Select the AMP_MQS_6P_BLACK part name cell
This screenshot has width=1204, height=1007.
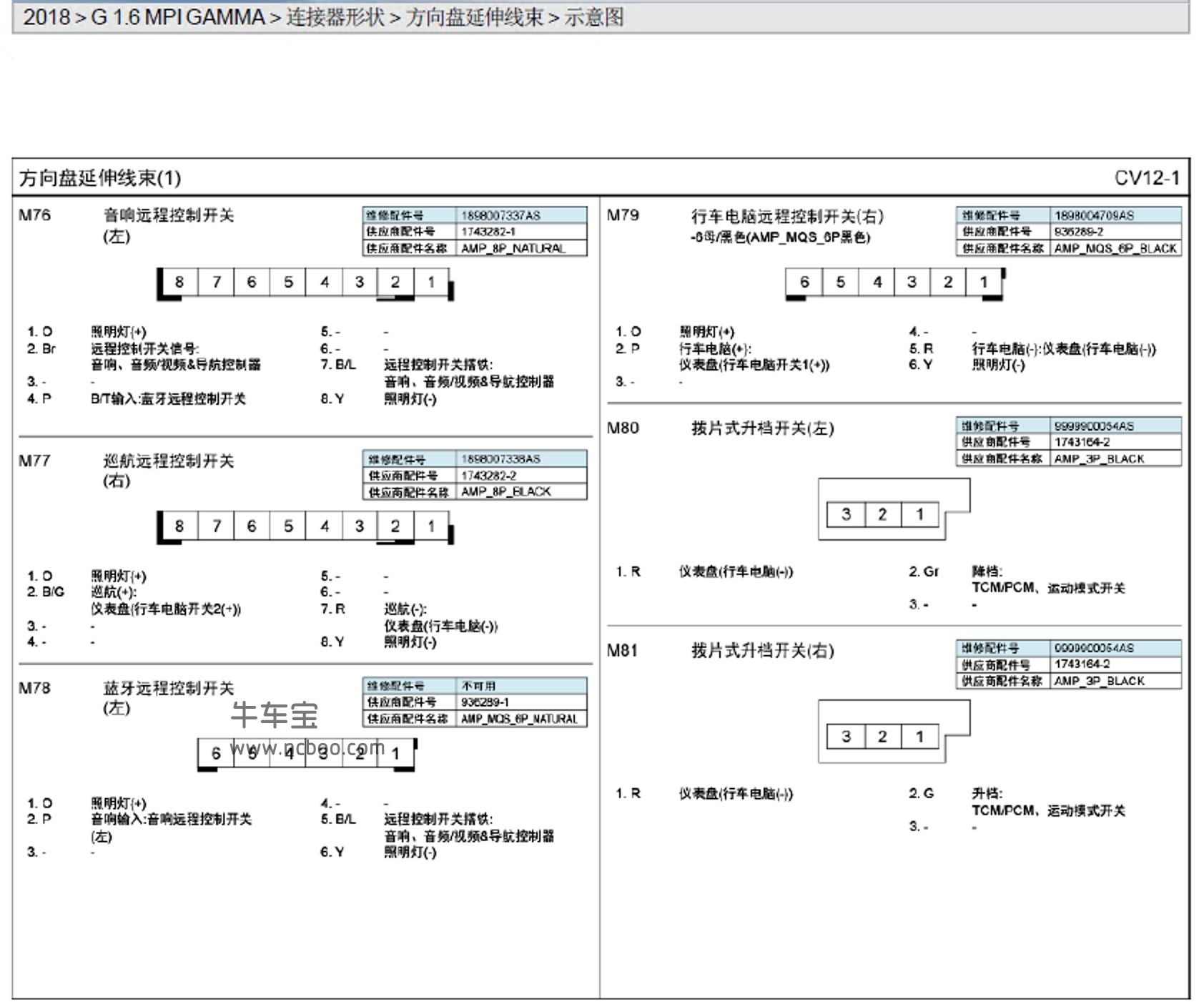click(x=1115, y=248)
